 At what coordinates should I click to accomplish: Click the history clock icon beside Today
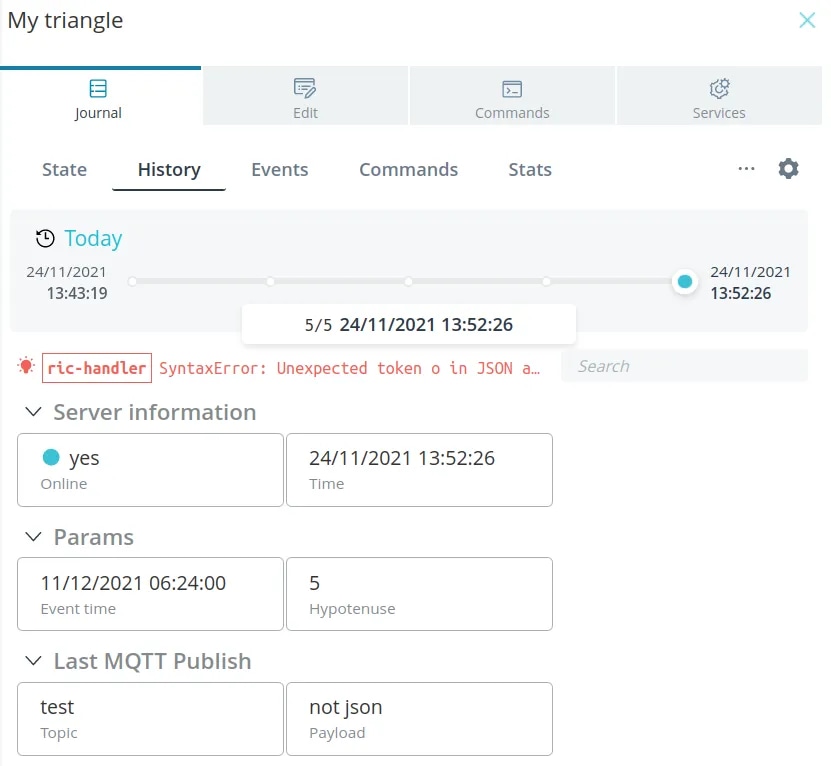coord(45,239)
